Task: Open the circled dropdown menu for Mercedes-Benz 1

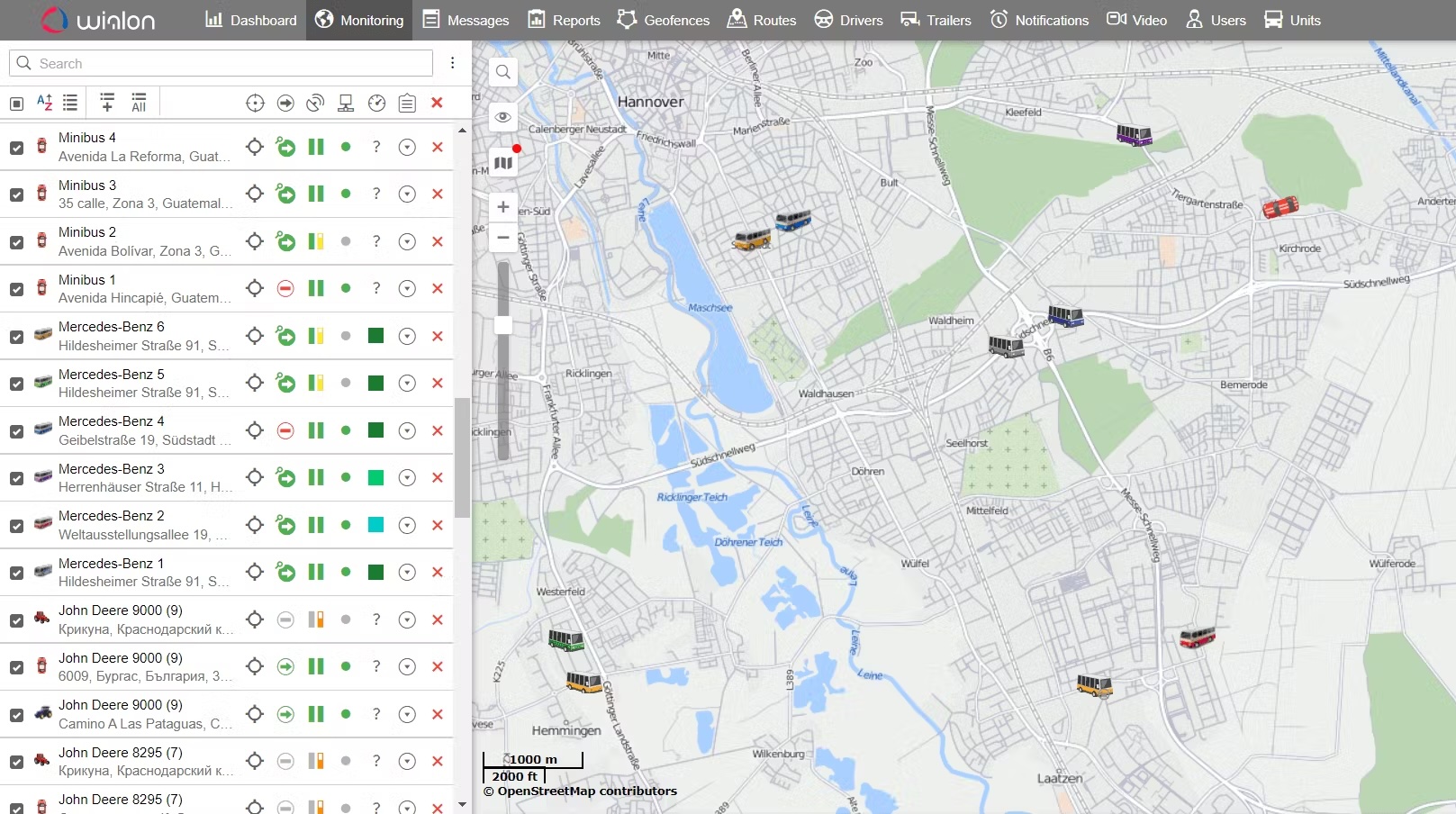Action: [x=407, y=572]
